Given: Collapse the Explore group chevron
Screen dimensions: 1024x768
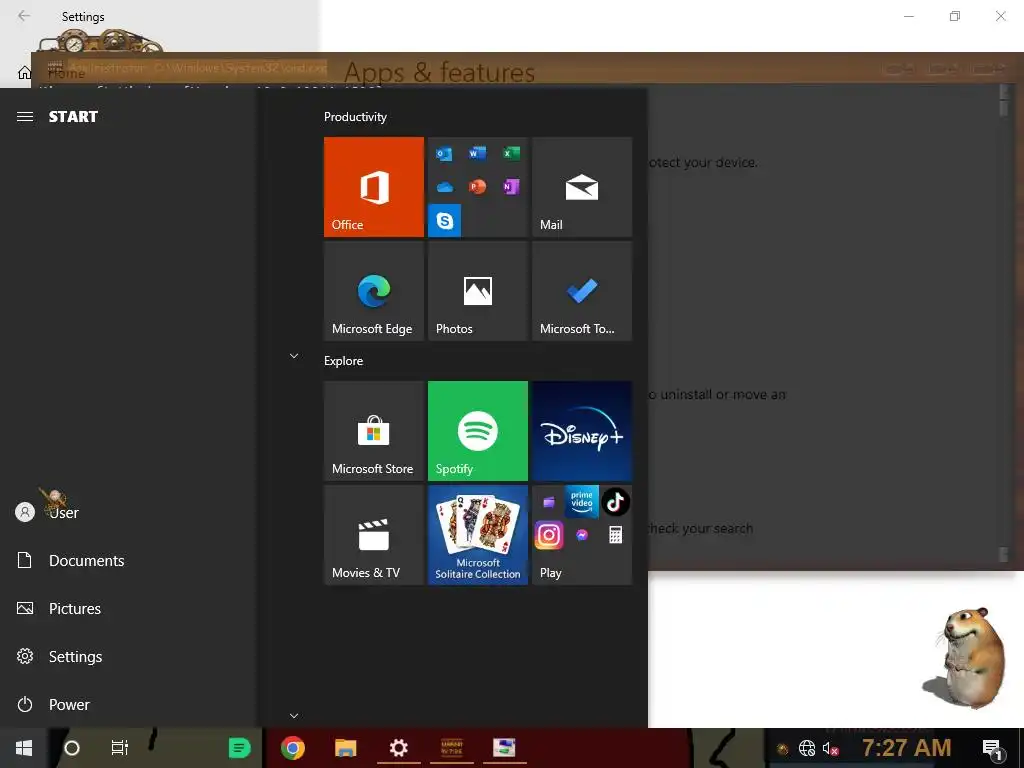Looking at the screenshot, I should pos(294,356).
